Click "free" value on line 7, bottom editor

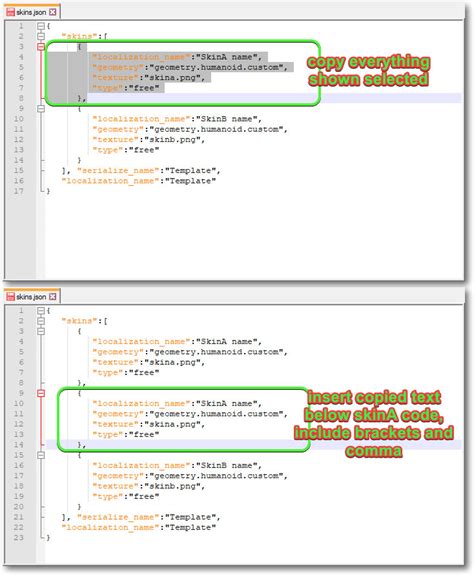click(144, 373)
